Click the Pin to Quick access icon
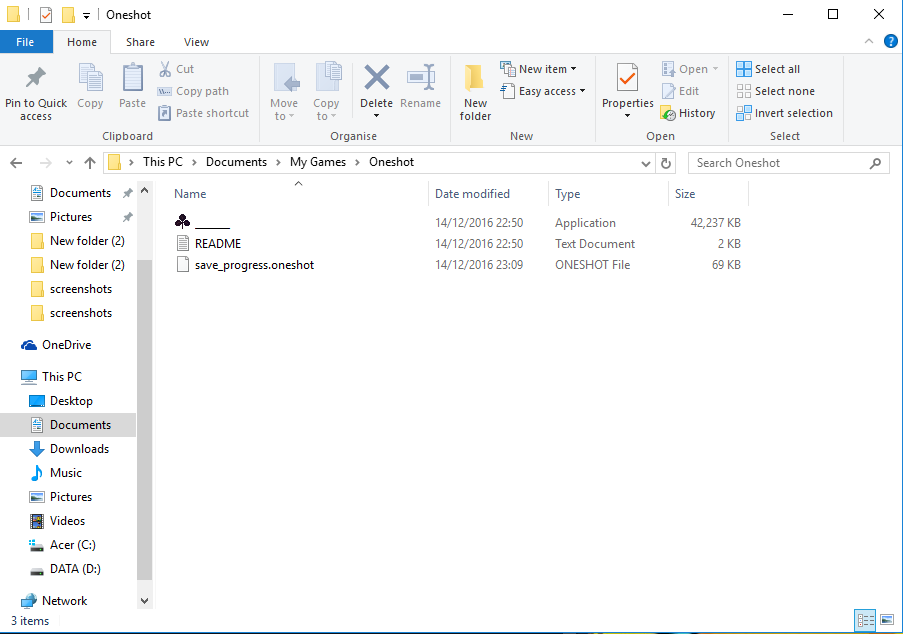Screen dimensions: 903x634 (x=36, y=80)
